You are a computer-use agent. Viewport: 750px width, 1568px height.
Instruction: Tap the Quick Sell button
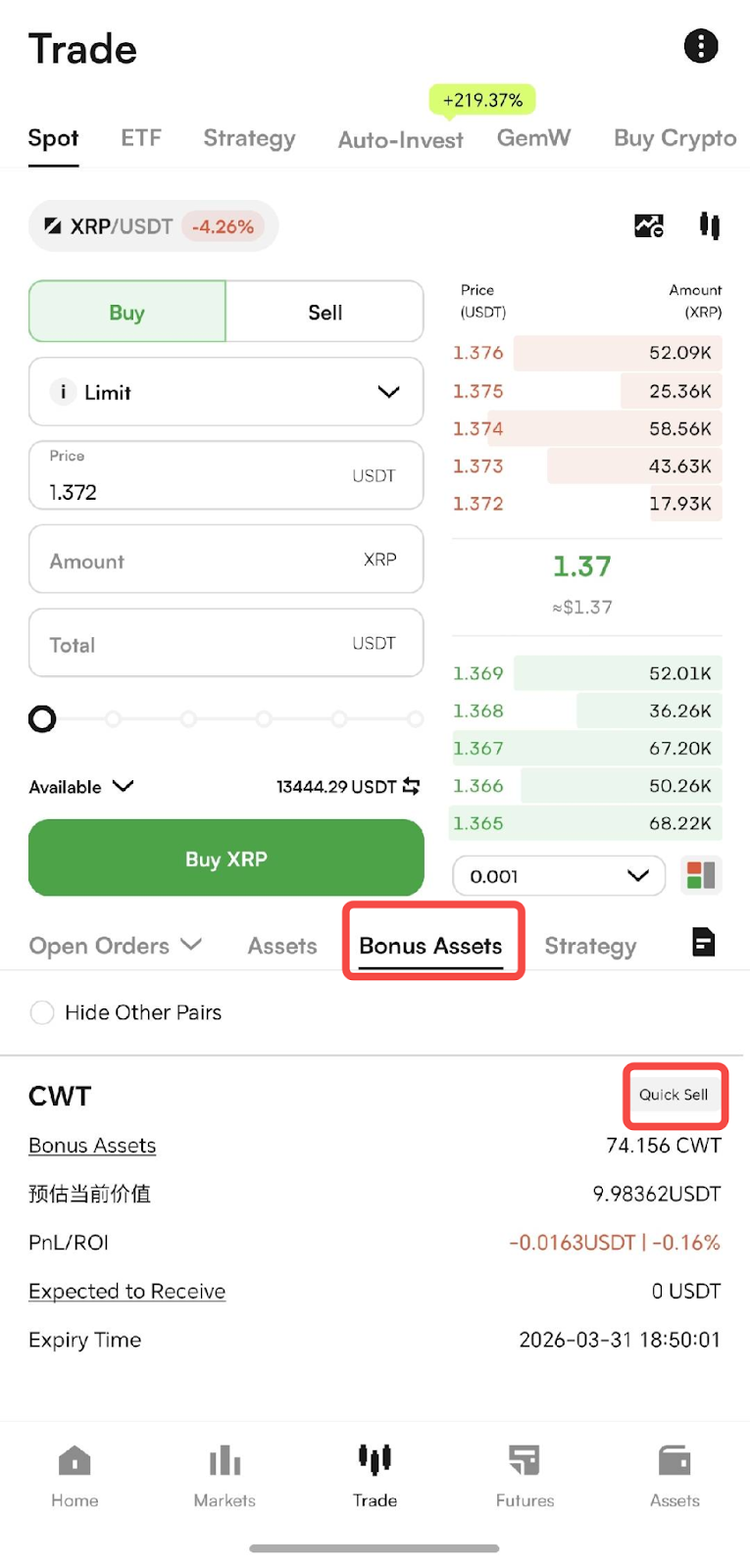click(x=674, y=1095)
